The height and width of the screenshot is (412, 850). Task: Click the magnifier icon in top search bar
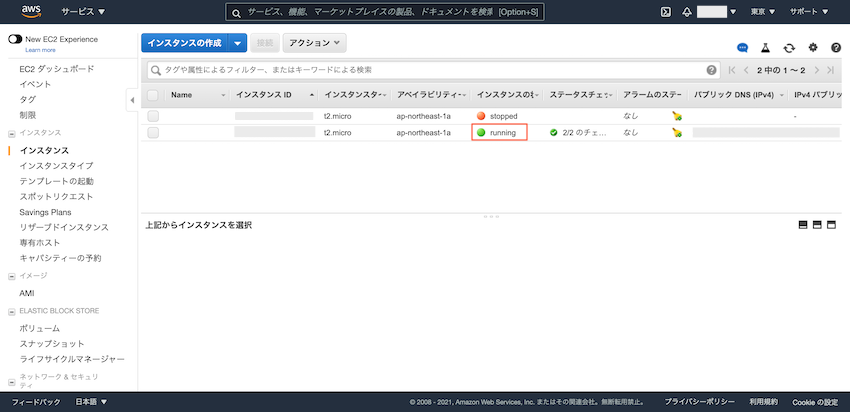pyautogui.click(x=236, y=12)
